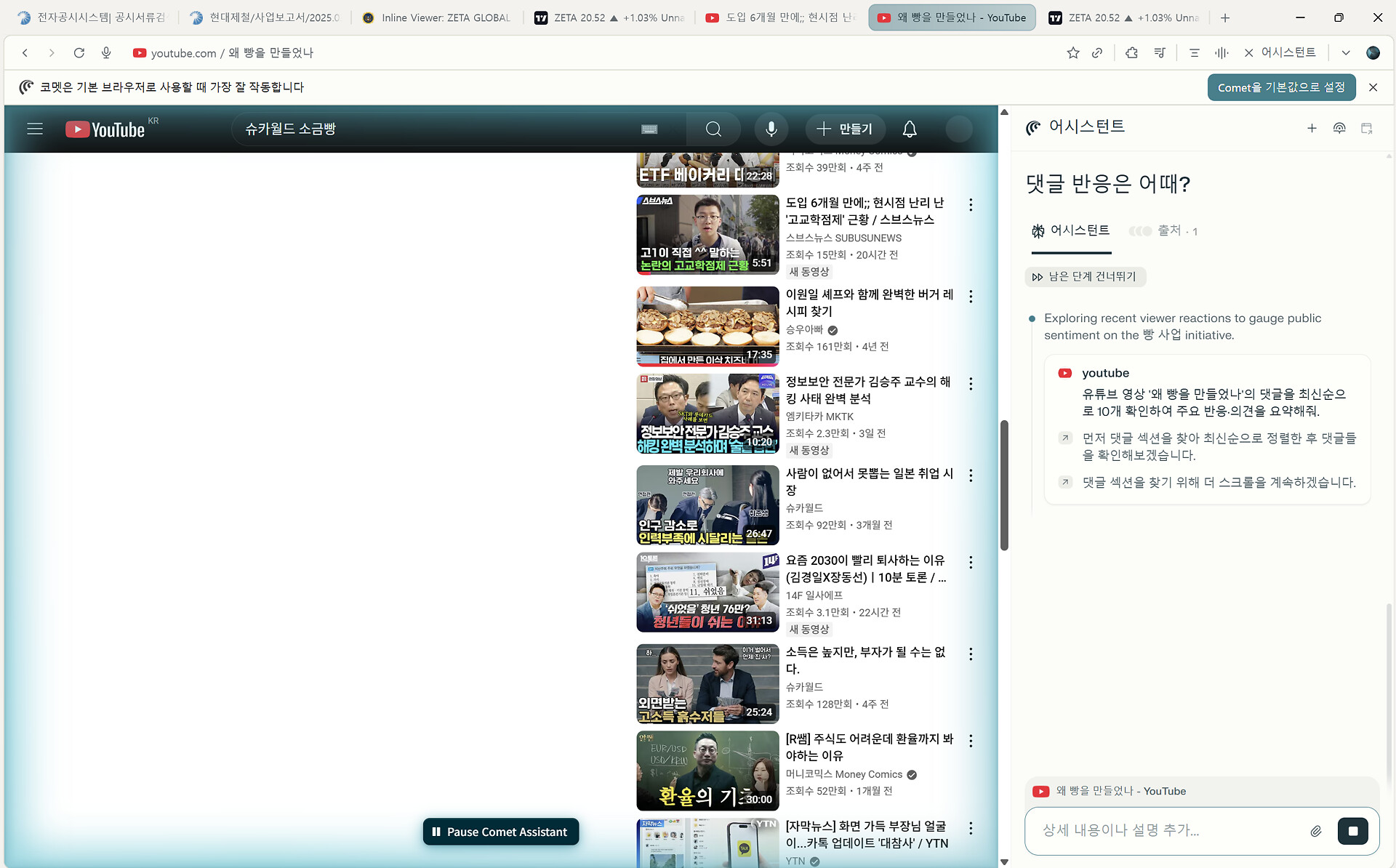Open YouTube notifications bell
Viewport: 1396px width, 868px height.
click(x=909, y=129)
